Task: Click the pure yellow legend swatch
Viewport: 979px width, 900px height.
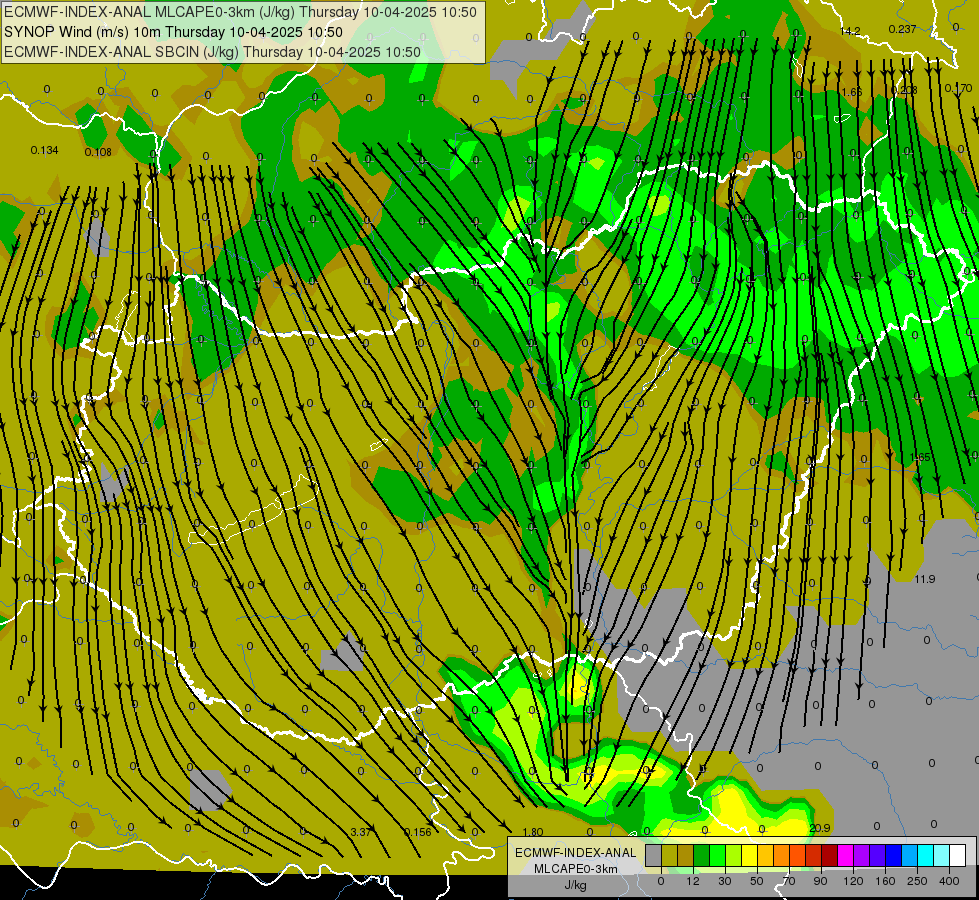Action: pos(749,856)
